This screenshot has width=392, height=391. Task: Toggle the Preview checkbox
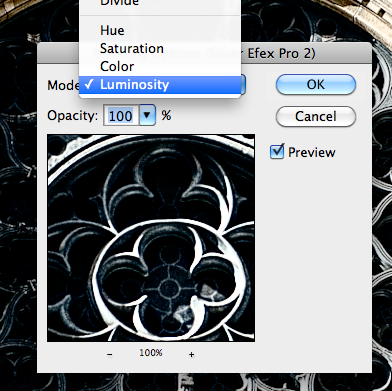tap(277, 152)
